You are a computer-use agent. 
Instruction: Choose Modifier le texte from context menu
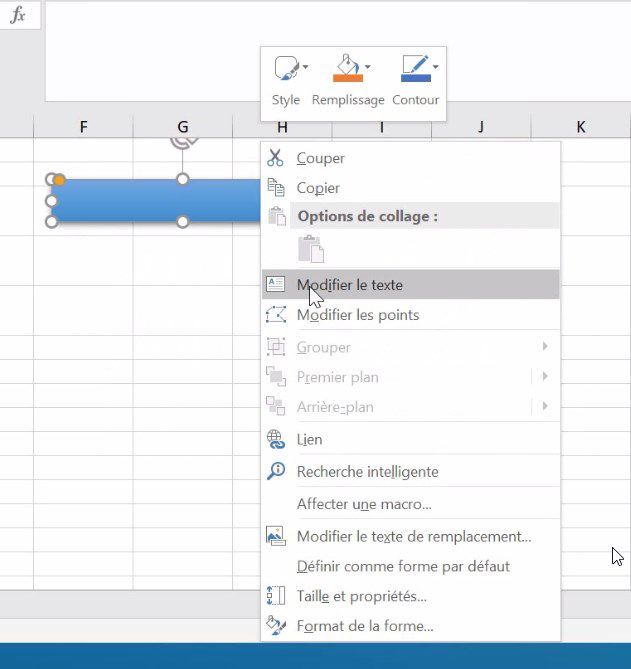coord(349,285)
